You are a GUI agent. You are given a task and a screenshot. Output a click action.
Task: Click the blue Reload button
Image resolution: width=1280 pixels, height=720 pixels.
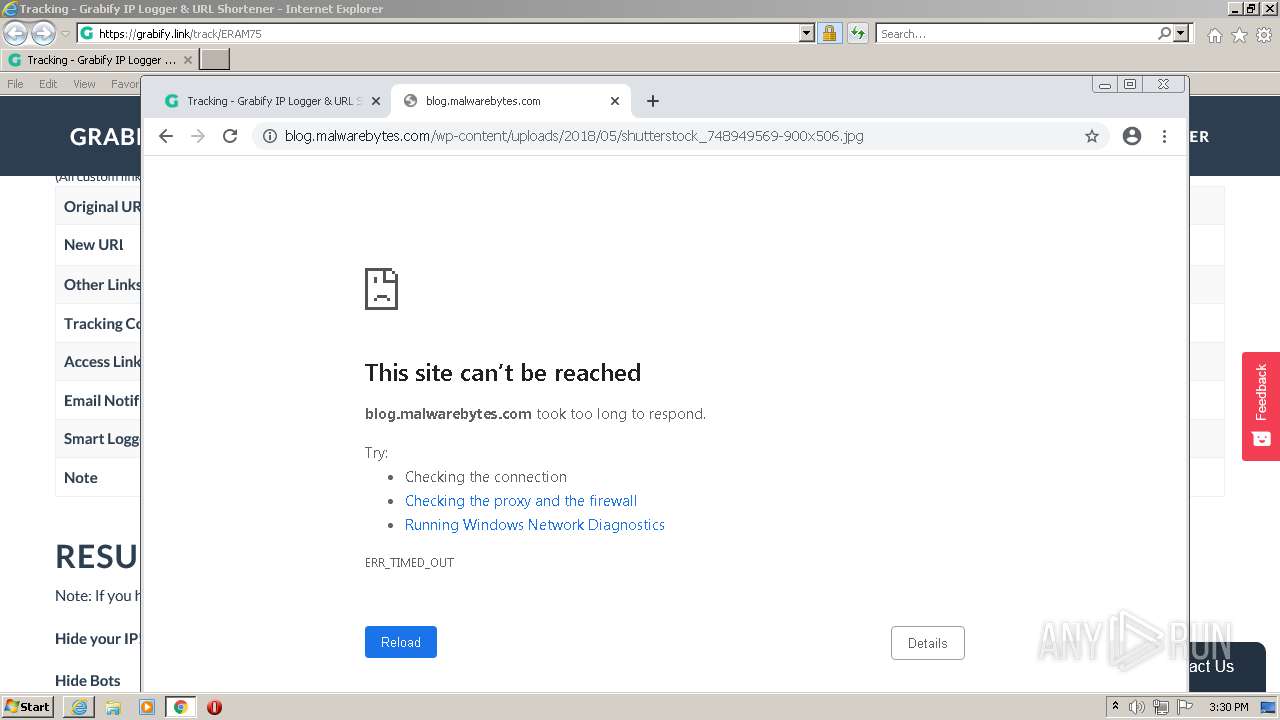click(x=401, y=642)
